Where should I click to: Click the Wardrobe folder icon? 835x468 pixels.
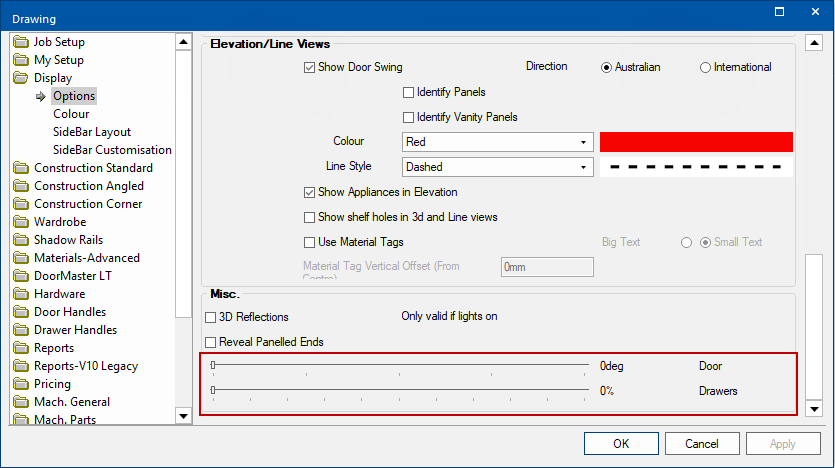pos(21,221)
